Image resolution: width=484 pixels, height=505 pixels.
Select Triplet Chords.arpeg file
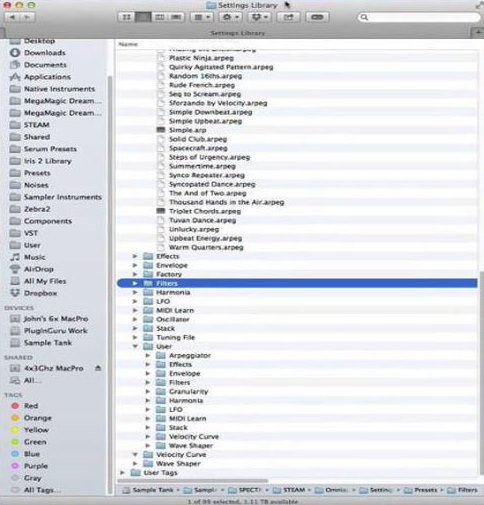(x=205, y=211)
